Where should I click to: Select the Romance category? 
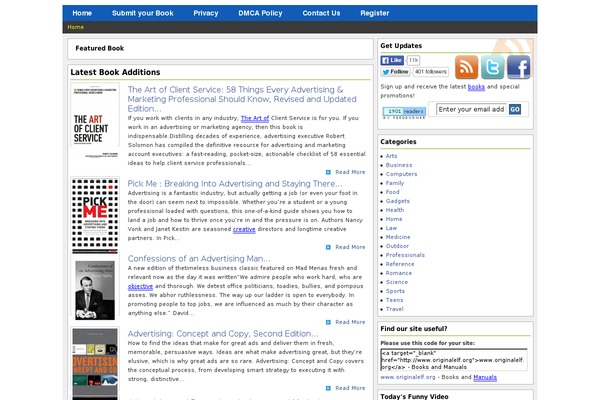(x=399, y=273)
